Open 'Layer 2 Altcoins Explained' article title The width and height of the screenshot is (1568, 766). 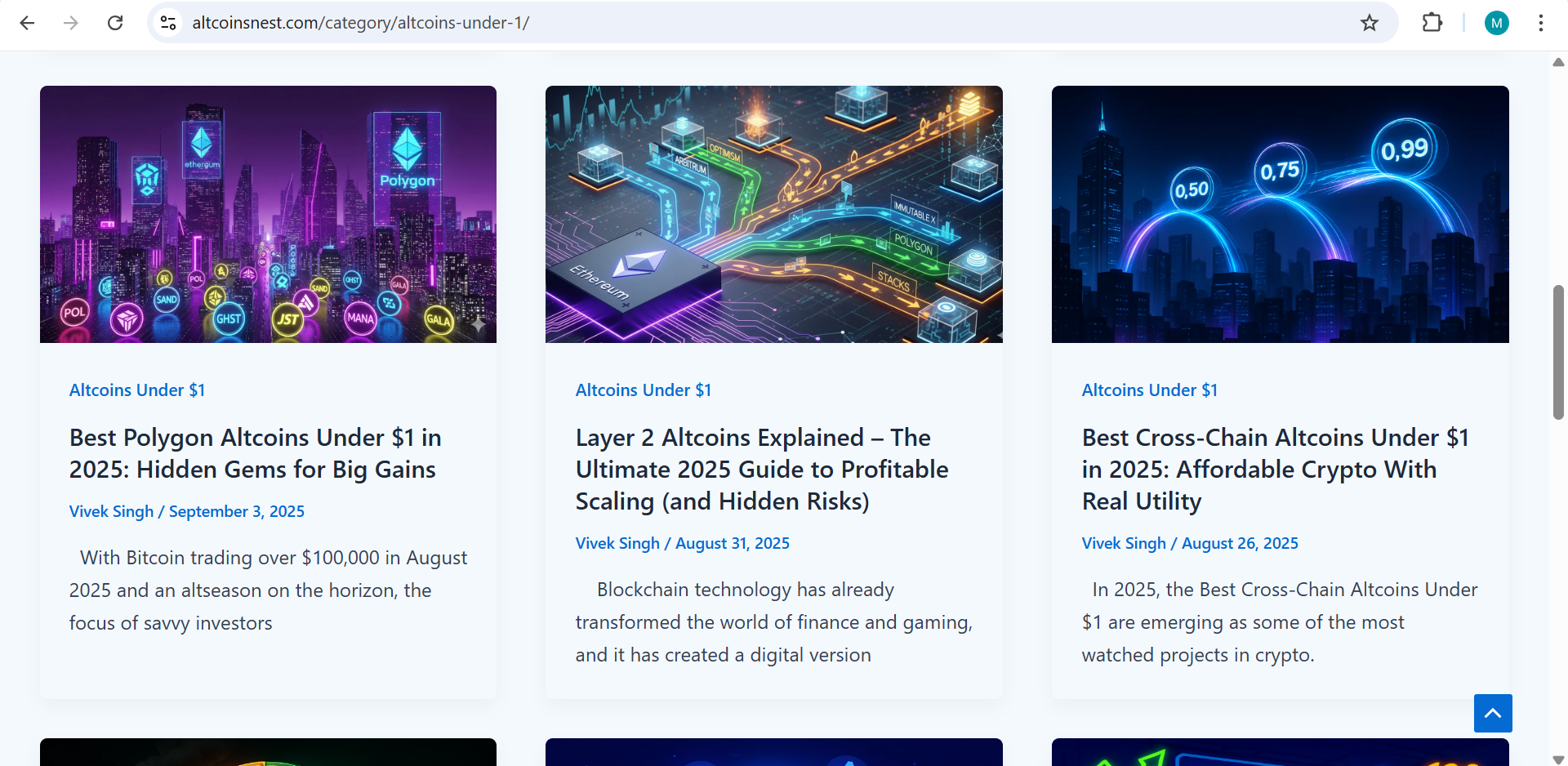[762, 470]
